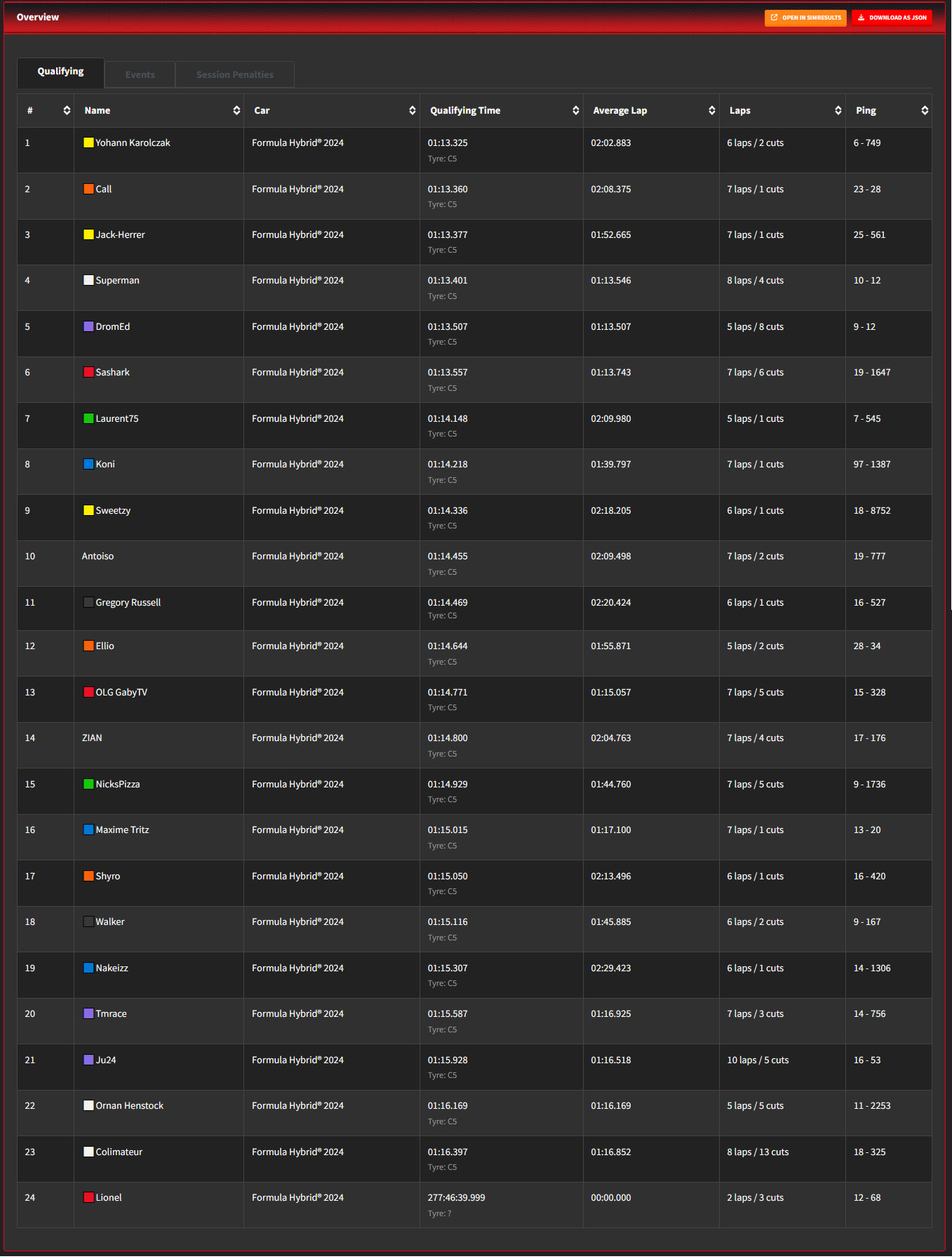
Task: Select the Sashark driver row name
Action: click(x=112, y=372)
